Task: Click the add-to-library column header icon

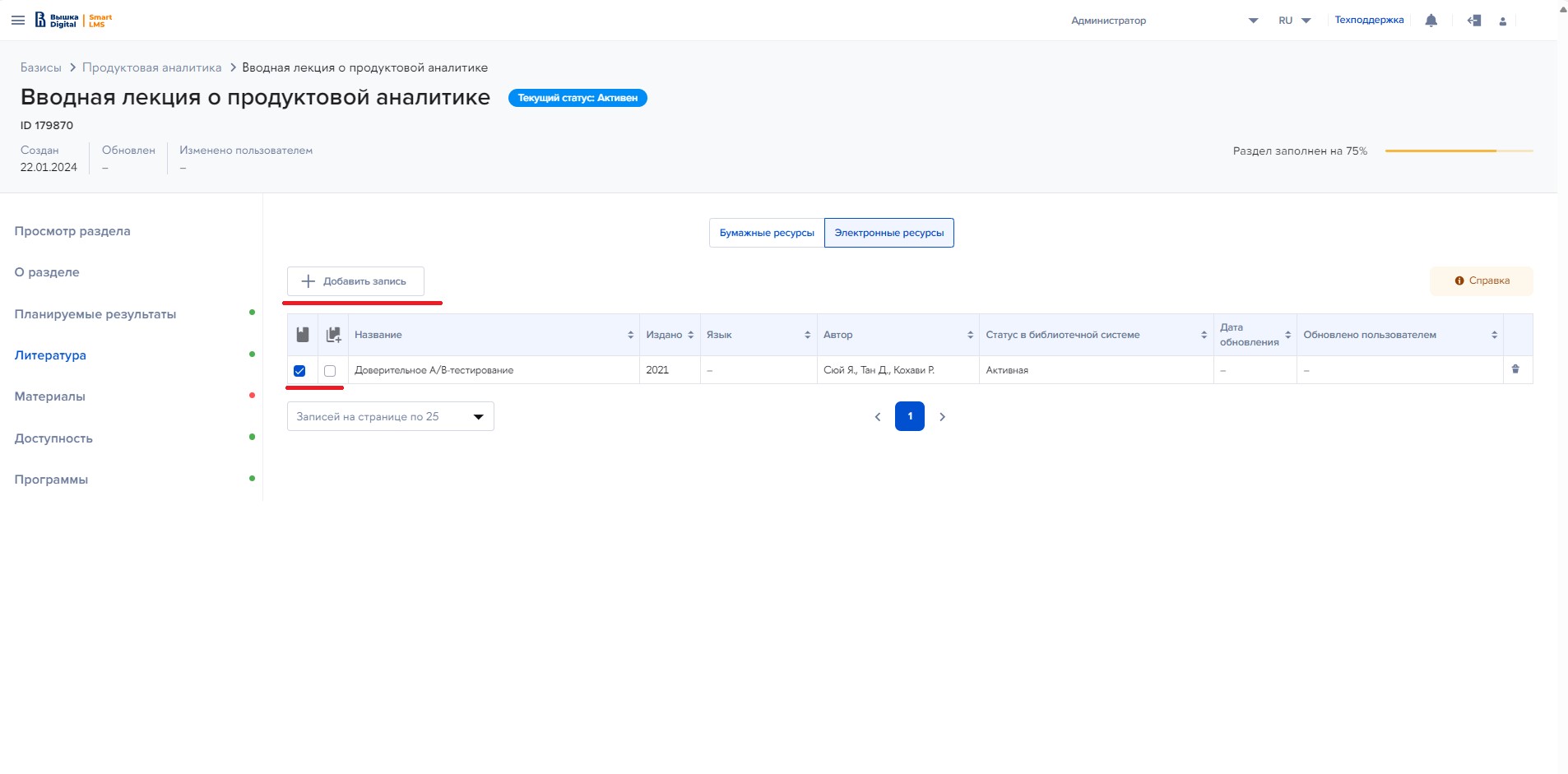Action: (x=333, y=335)
